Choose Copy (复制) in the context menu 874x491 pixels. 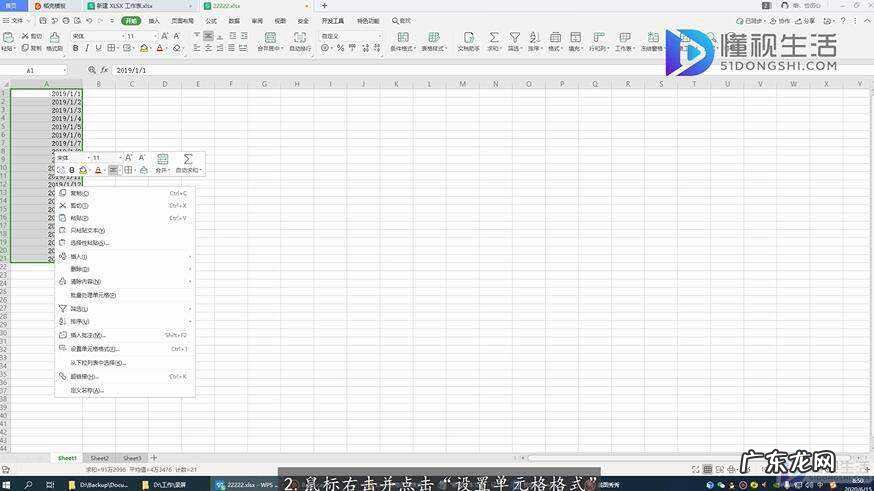tap(125, 193)
